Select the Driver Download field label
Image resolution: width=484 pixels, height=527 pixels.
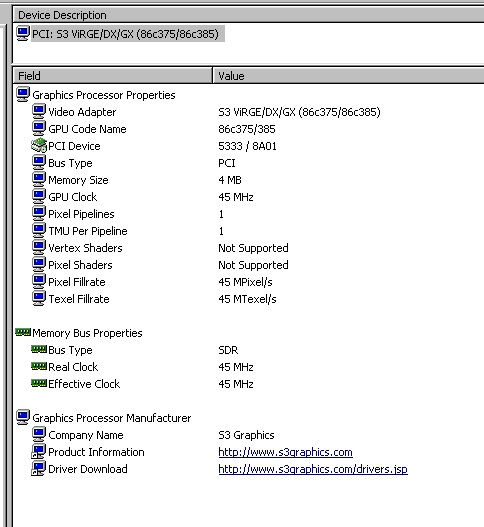pos(88,469)
